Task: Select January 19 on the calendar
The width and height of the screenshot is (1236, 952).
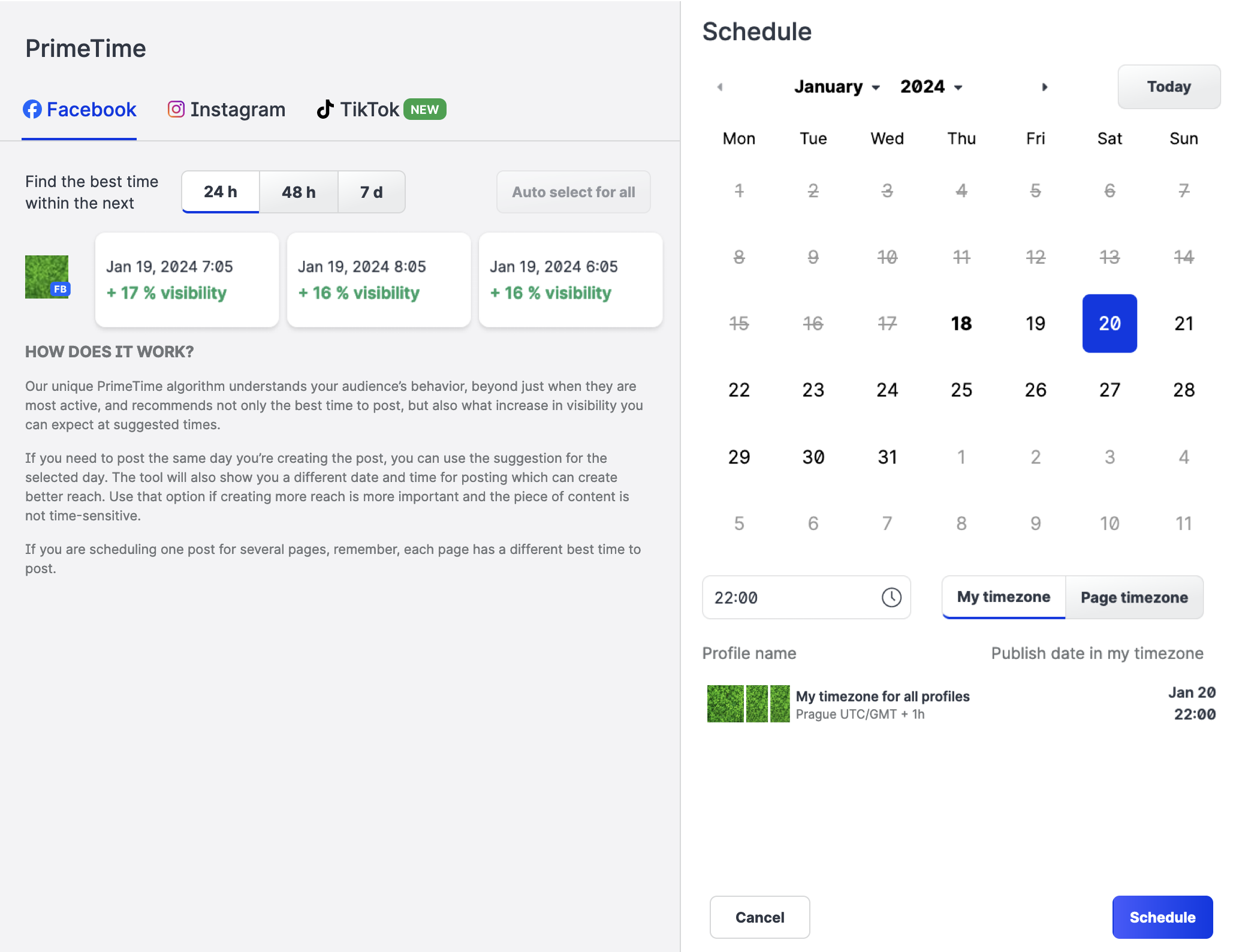Action: pos(1035,323)
